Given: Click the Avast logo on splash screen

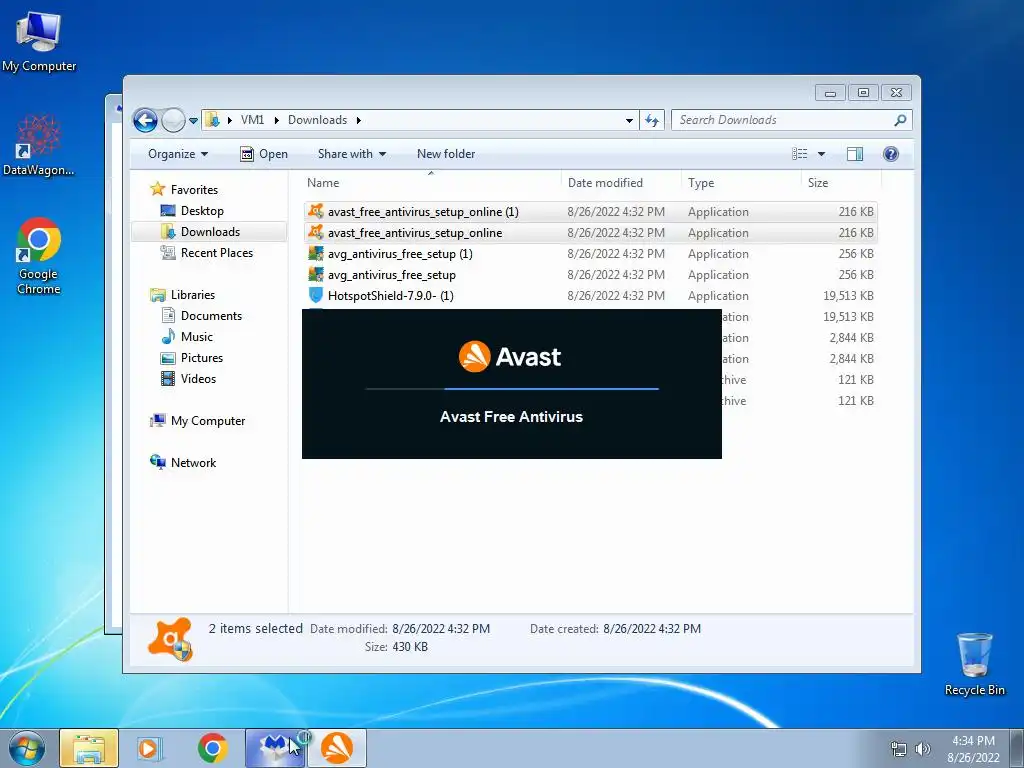Looking at the screenshot, I should point(509,357).
